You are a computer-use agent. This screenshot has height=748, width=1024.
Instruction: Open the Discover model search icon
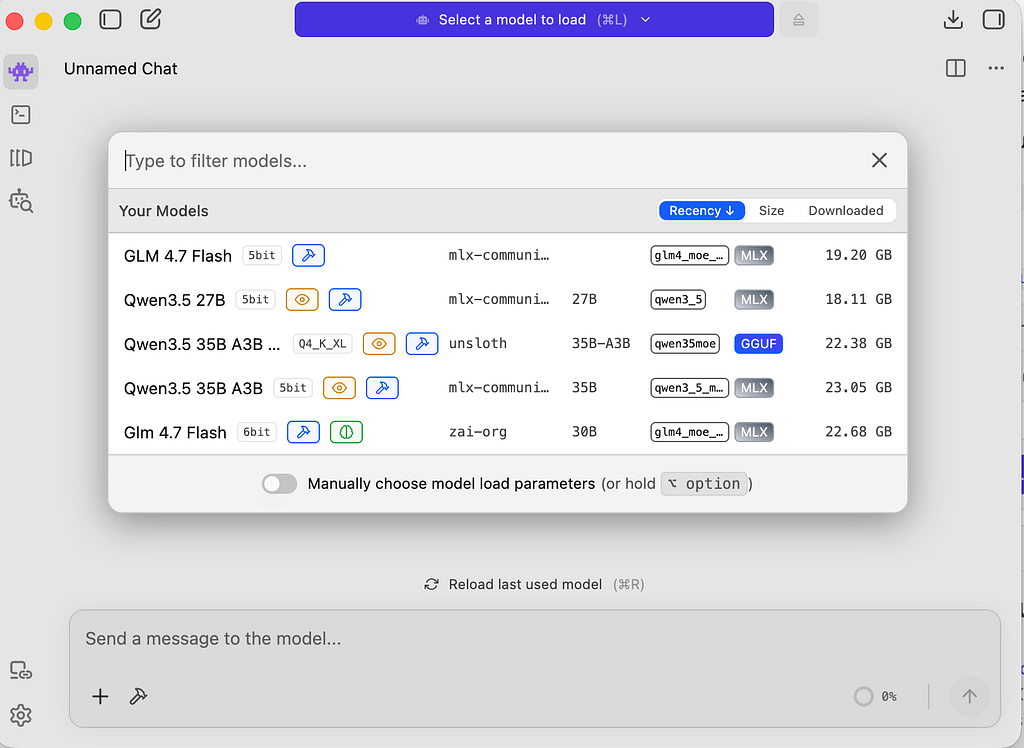click(x=21, y=201)
